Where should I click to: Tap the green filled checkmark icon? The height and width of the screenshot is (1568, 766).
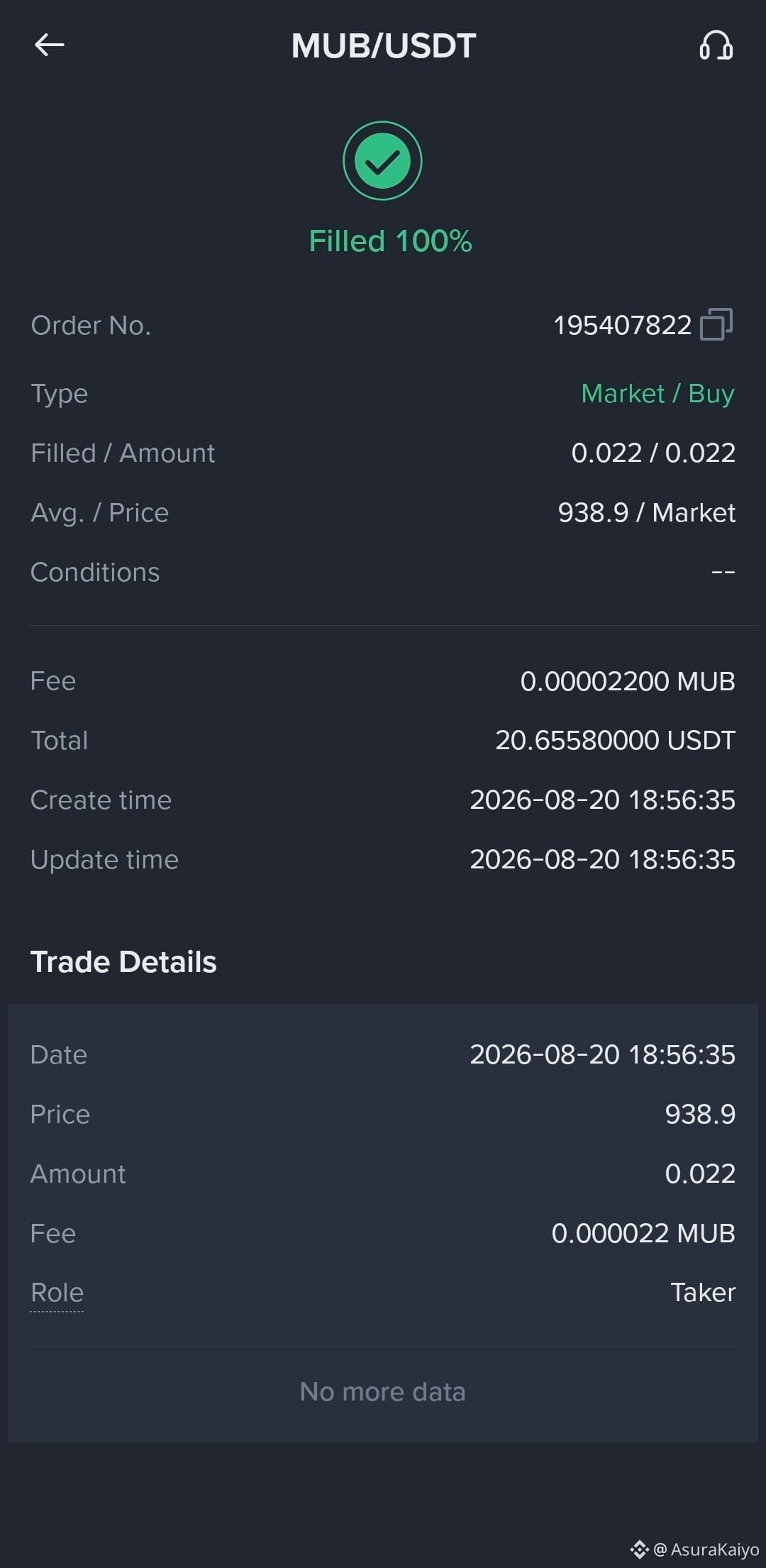(383, 160)
